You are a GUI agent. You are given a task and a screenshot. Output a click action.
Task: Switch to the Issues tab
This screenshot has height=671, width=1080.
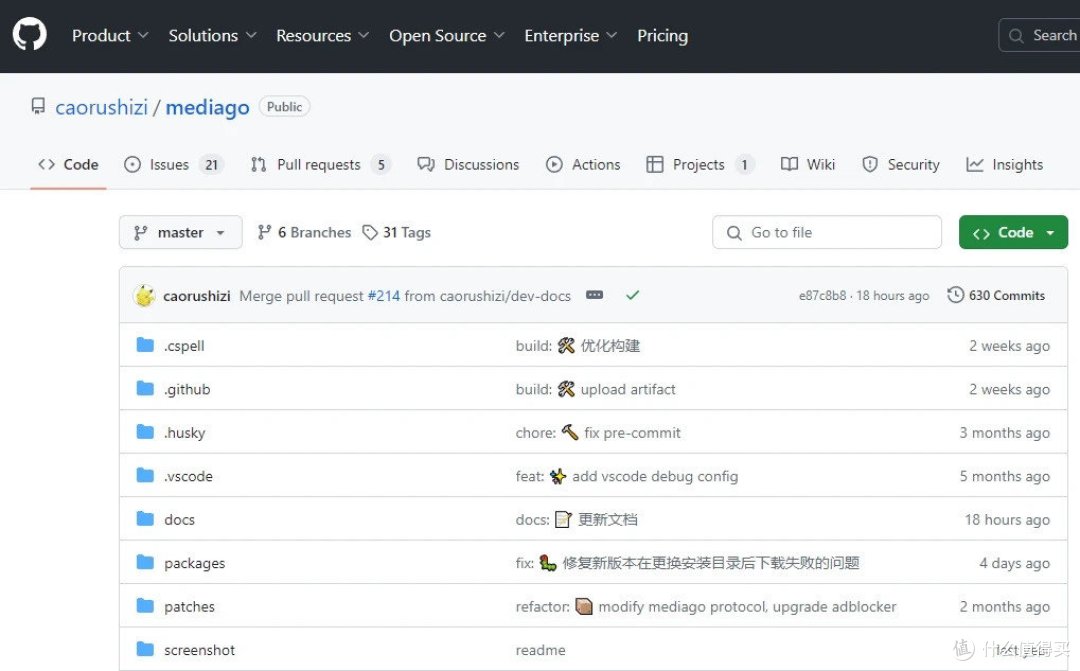(174, 165)
